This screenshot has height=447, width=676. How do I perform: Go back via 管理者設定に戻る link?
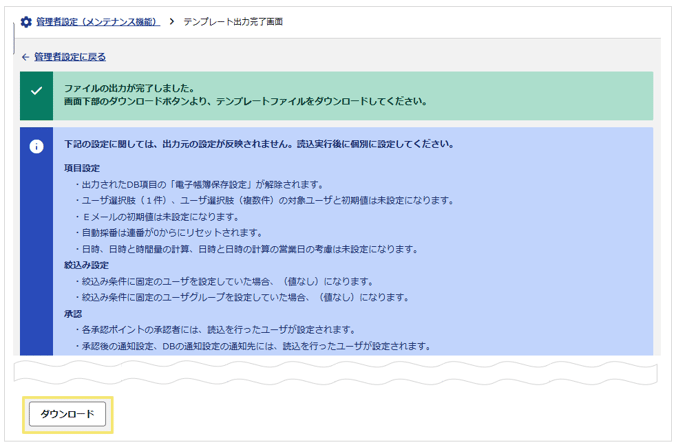[x=70, y=57]
